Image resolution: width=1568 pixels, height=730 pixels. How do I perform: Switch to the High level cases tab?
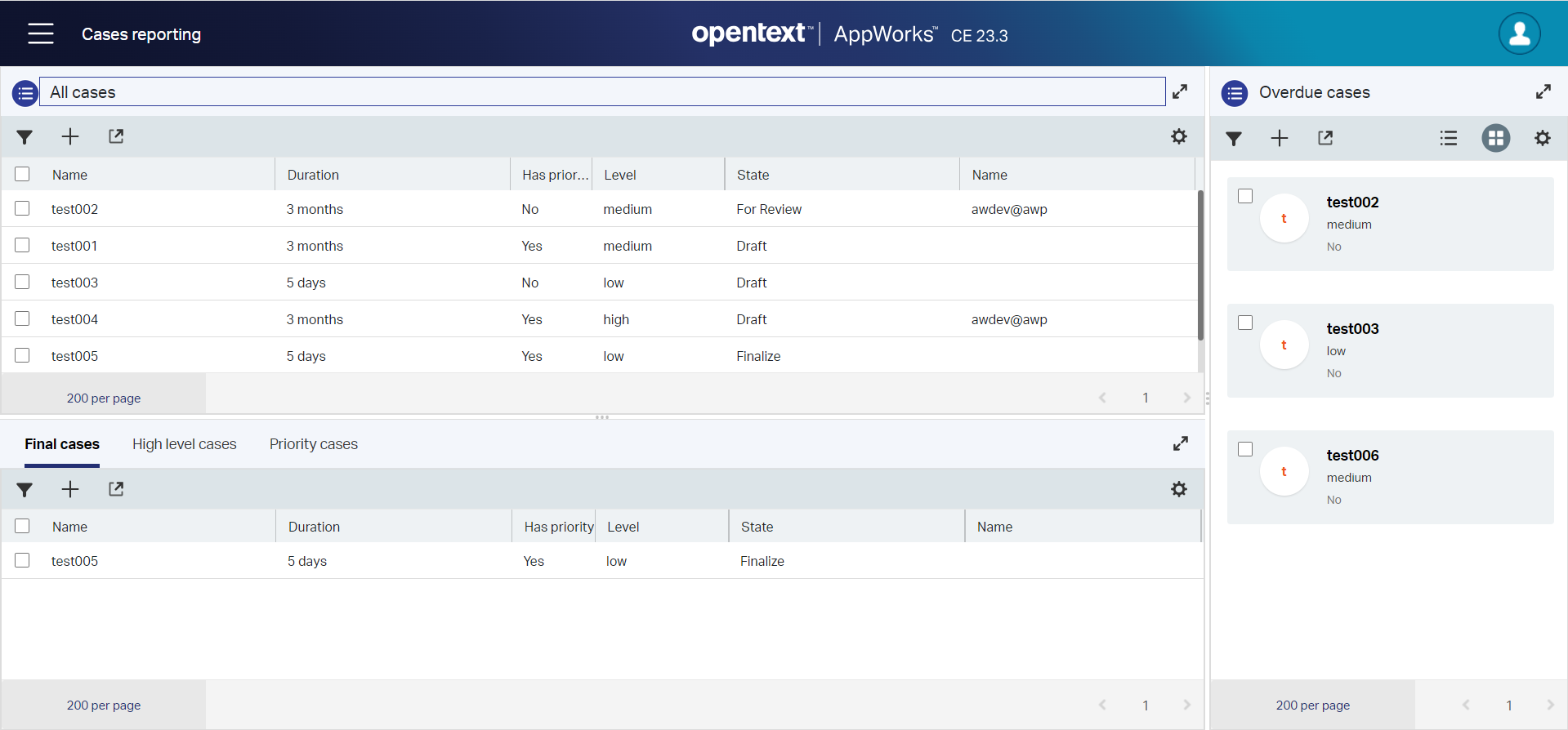tap(184, 444)
